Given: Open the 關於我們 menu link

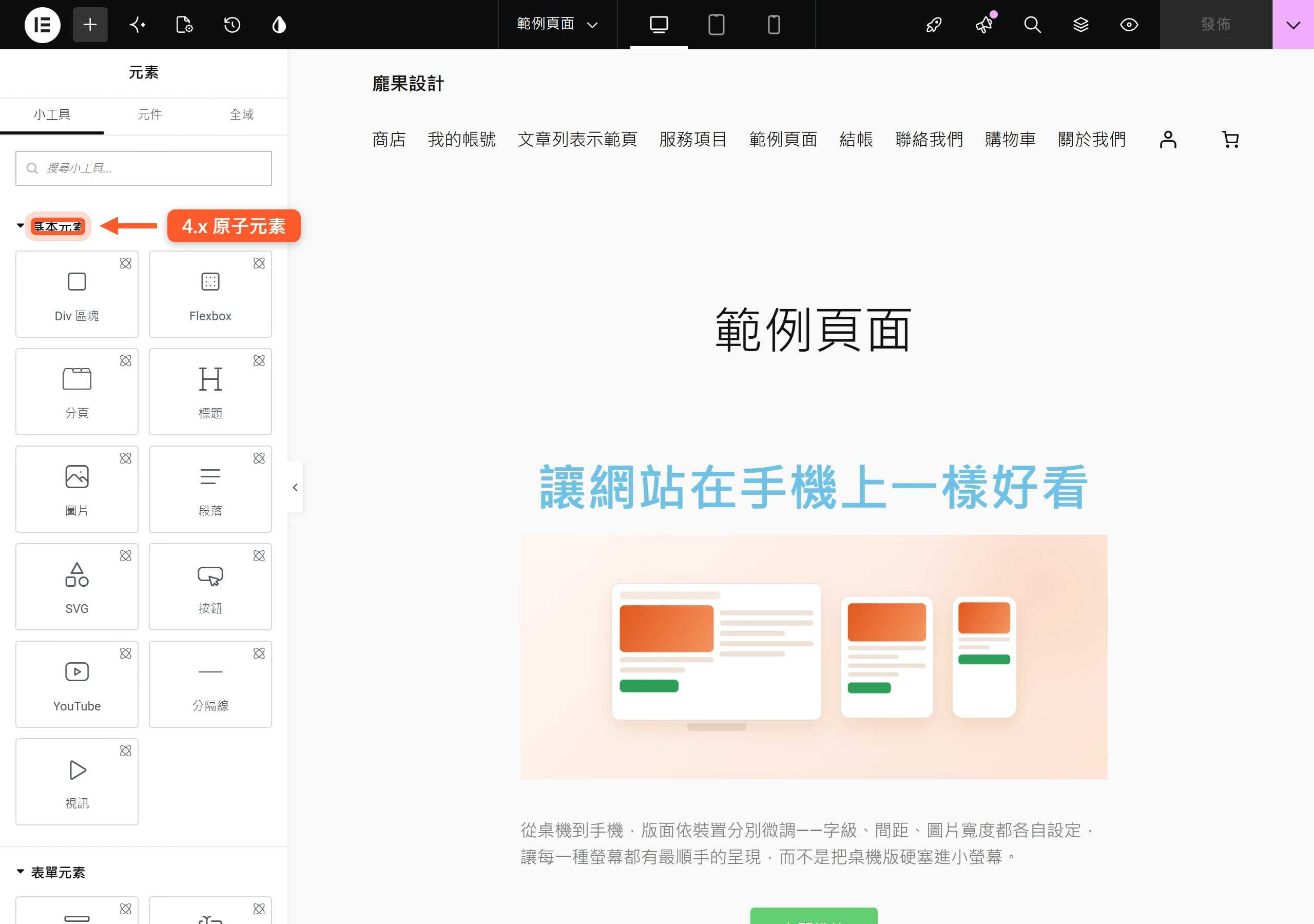Looking at the screenshot, I should (1092, 139).
